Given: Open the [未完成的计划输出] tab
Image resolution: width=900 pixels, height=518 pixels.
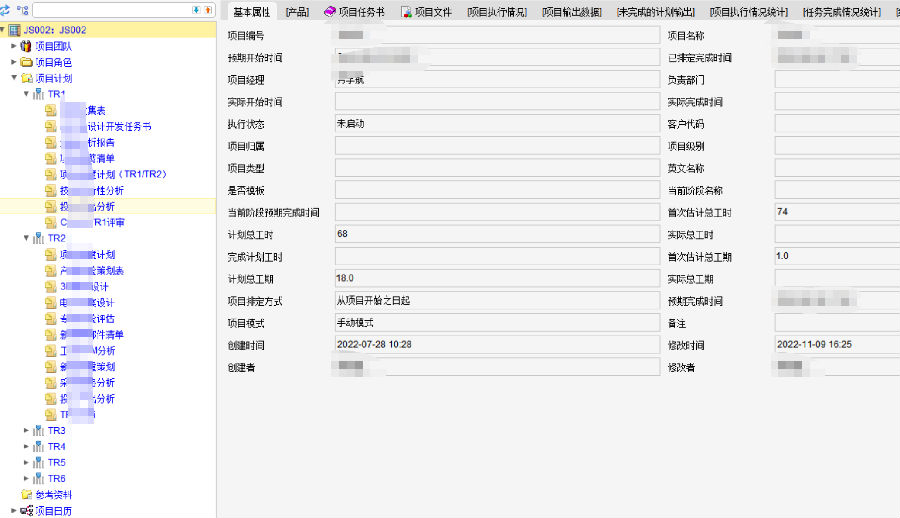Looking at the screenshot, I should (655, 11).
